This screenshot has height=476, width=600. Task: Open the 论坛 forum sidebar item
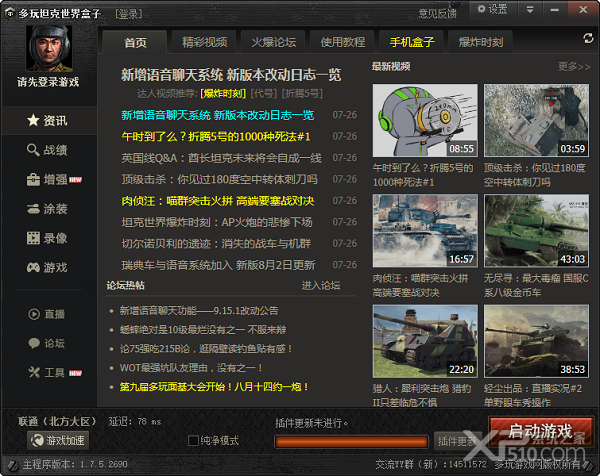tap(48, 343)
